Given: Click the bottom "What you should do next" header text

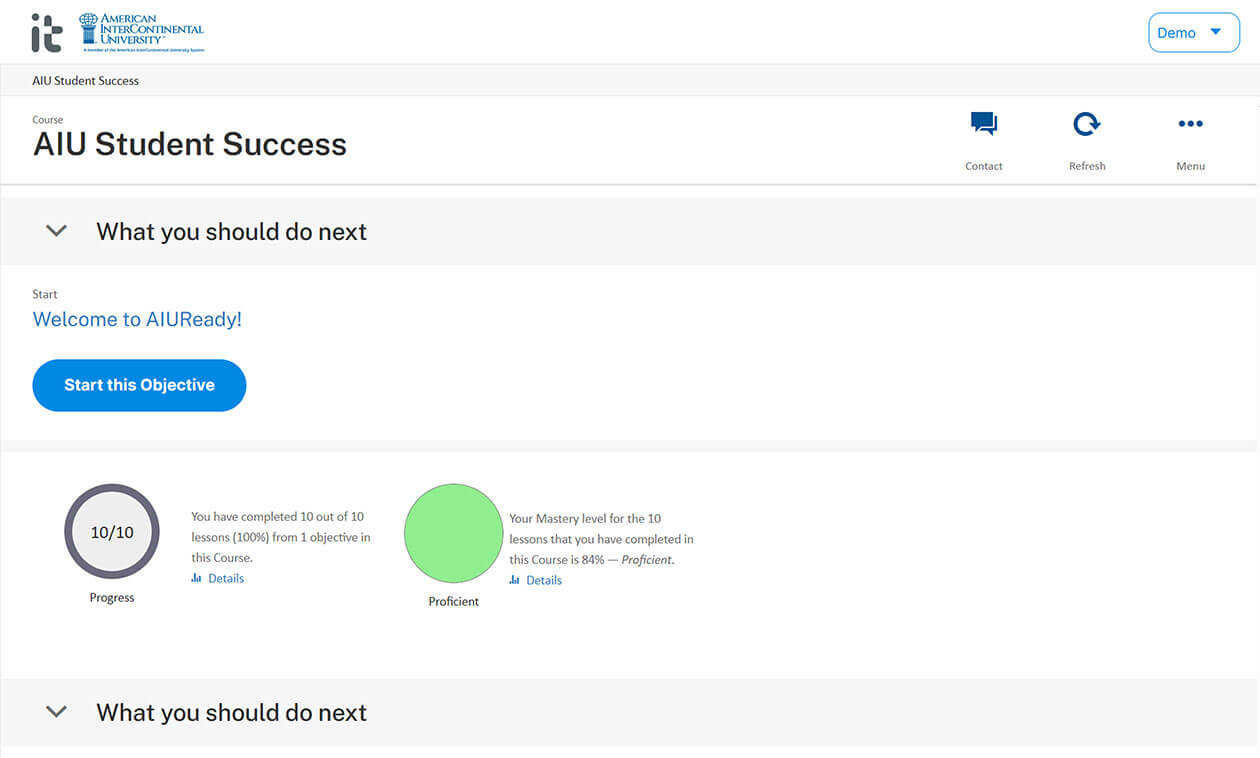Looking at the screenshot, I should pyautogui.click(x=231, y=712).
